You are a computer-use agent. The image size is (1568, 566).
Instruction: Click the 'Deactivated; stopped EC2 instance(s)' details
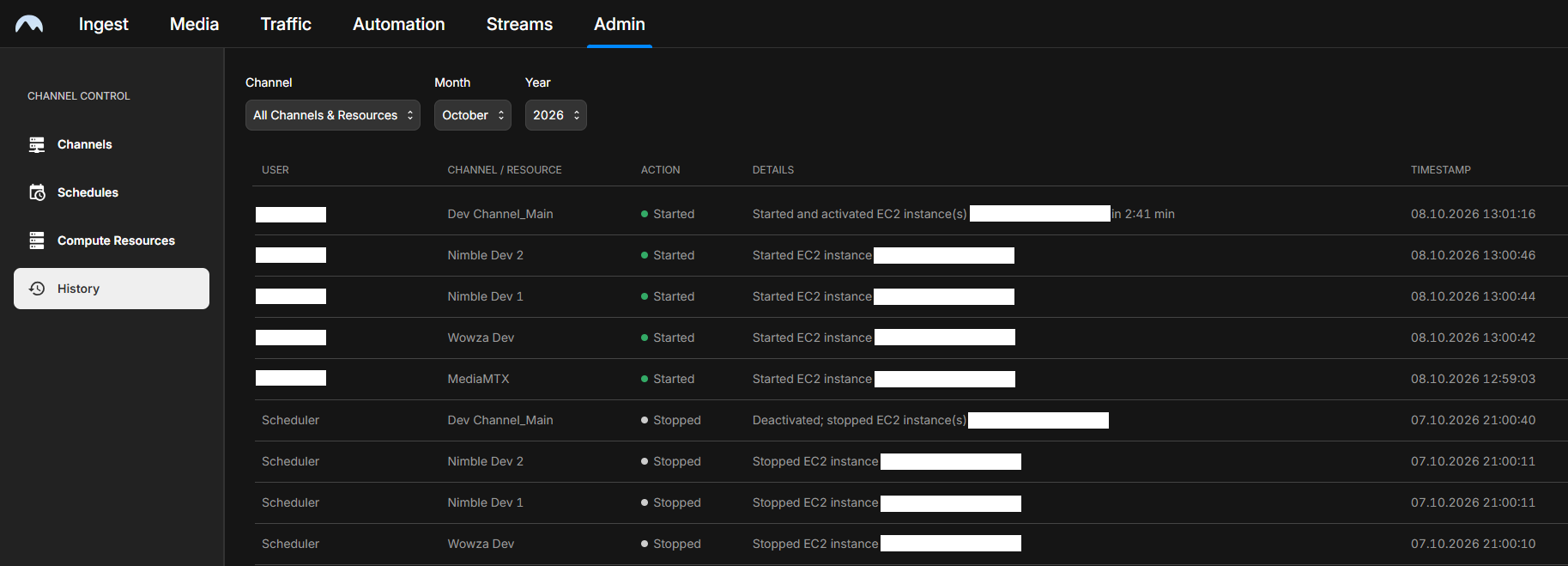point(859,420)
